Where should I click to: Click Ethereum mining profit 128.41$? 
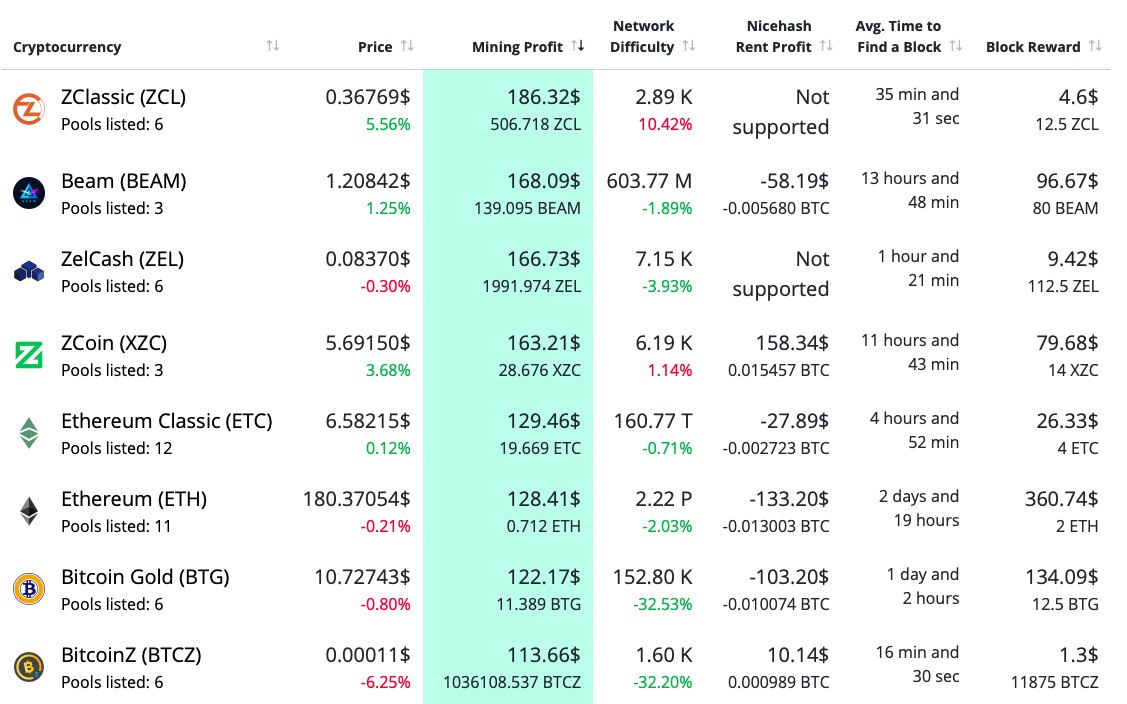(543, 499)
